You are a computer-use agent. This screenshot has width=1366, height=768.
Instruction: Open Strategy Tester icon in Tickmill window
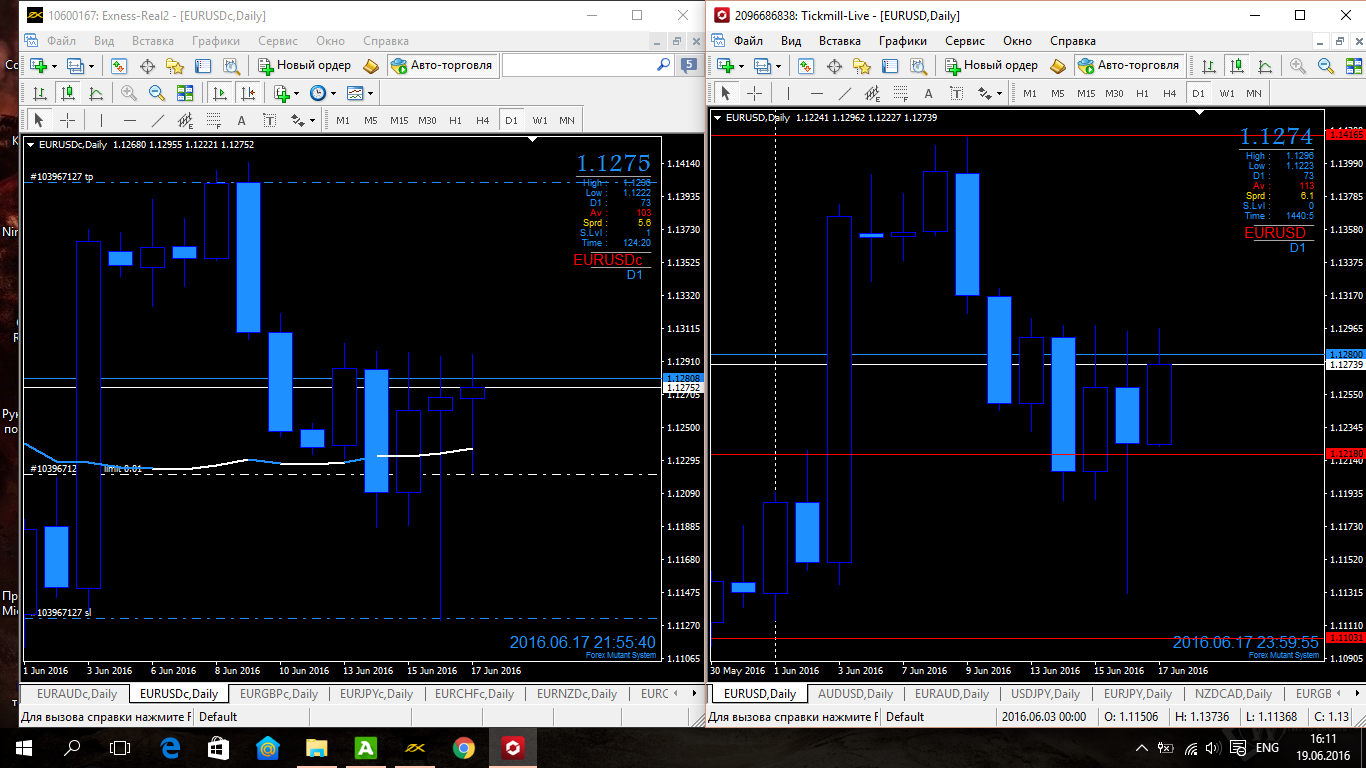click(917, 66)
